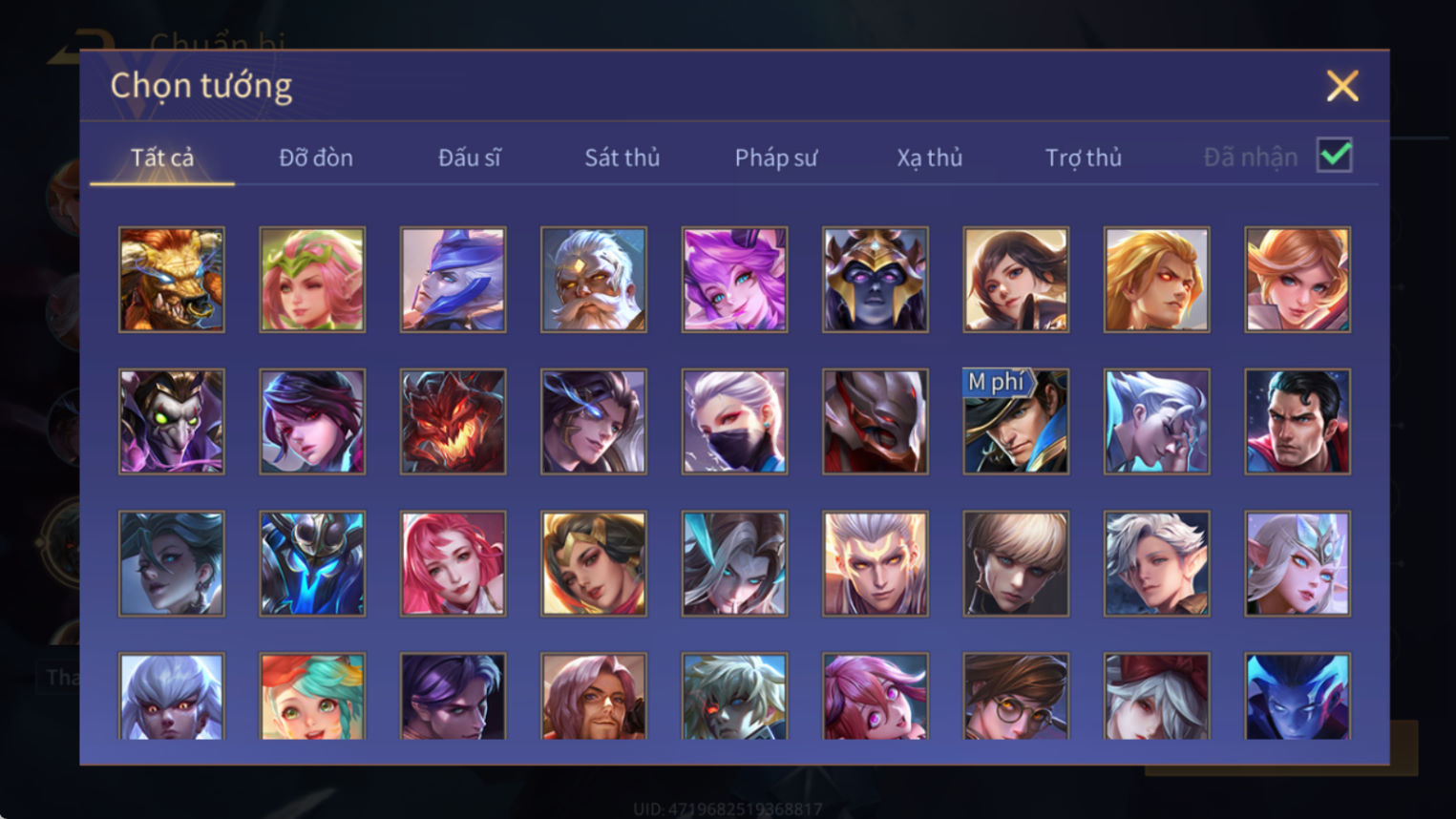Toggle the 'Đã nhận' checkbox

coord(1334,156)
